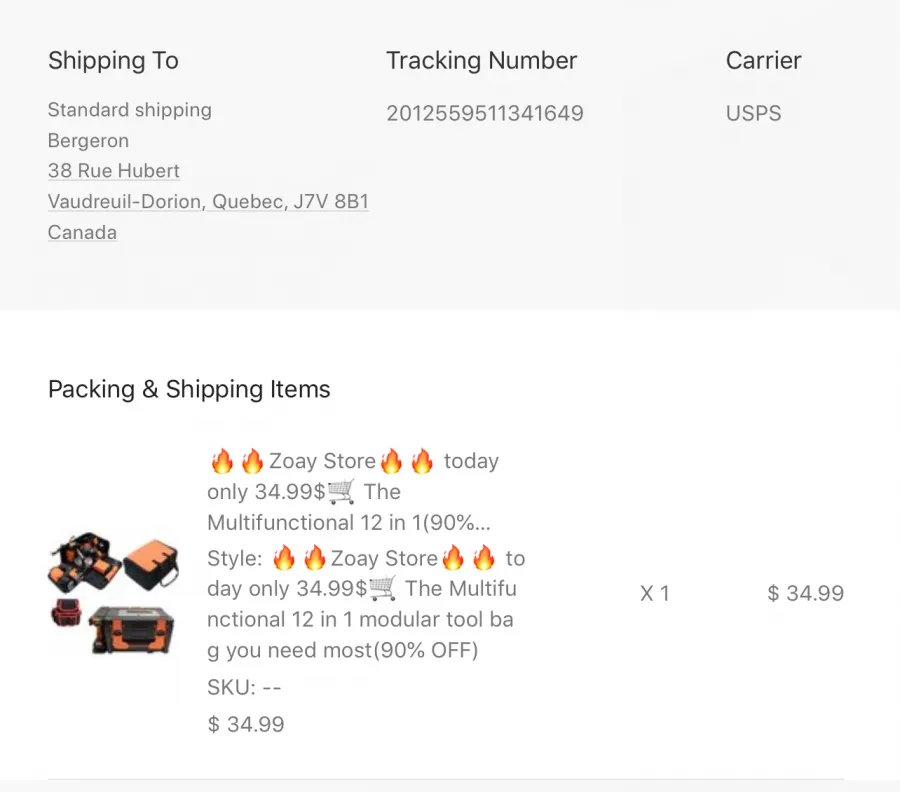Screen dimensions: 900x792
Task: Click the USPS carrier name
Action: click(x=754, y=113)
